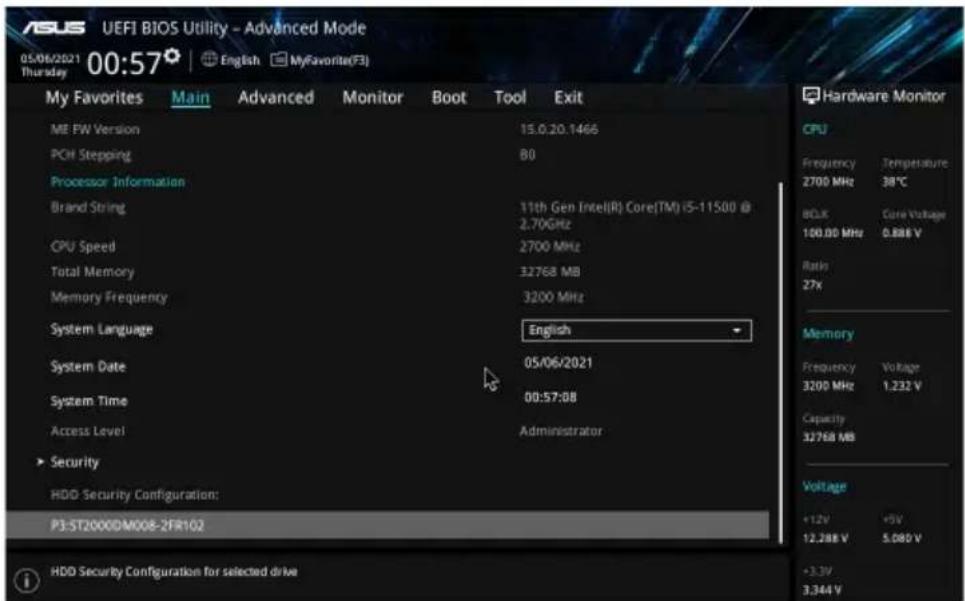Click the +12V 12.288 V reading
965x601 pixels.
tap(825, 538)
